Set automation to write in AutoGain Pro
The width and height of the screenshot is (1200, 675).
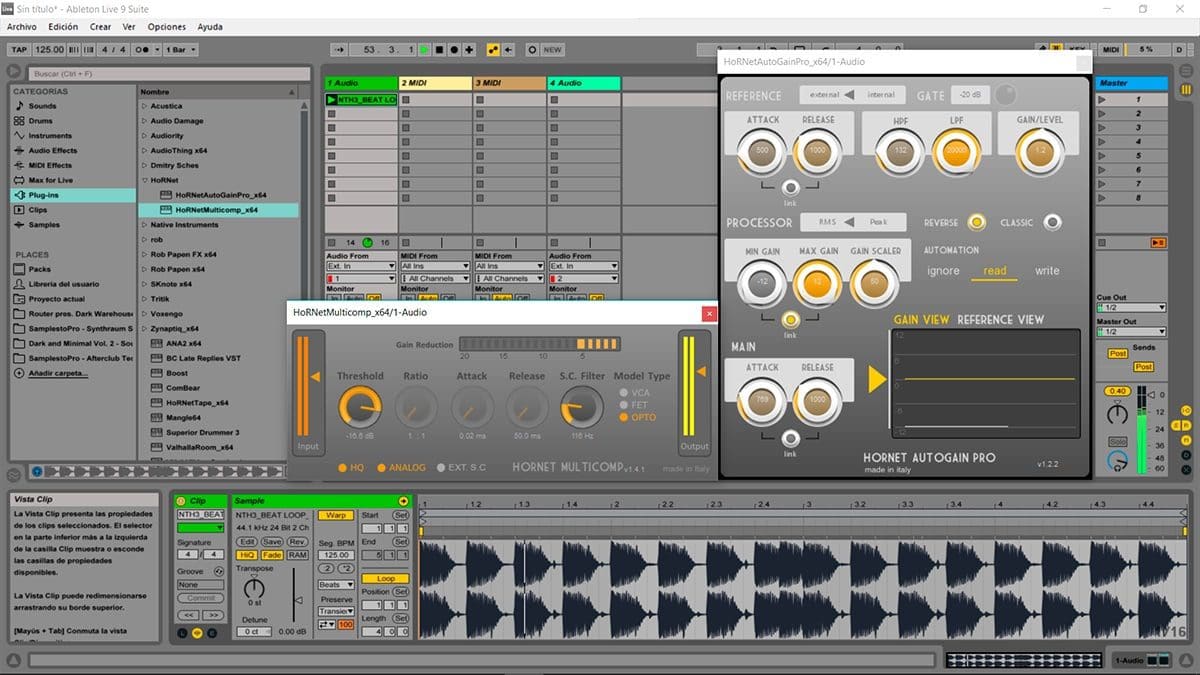tap(1047, 271)
